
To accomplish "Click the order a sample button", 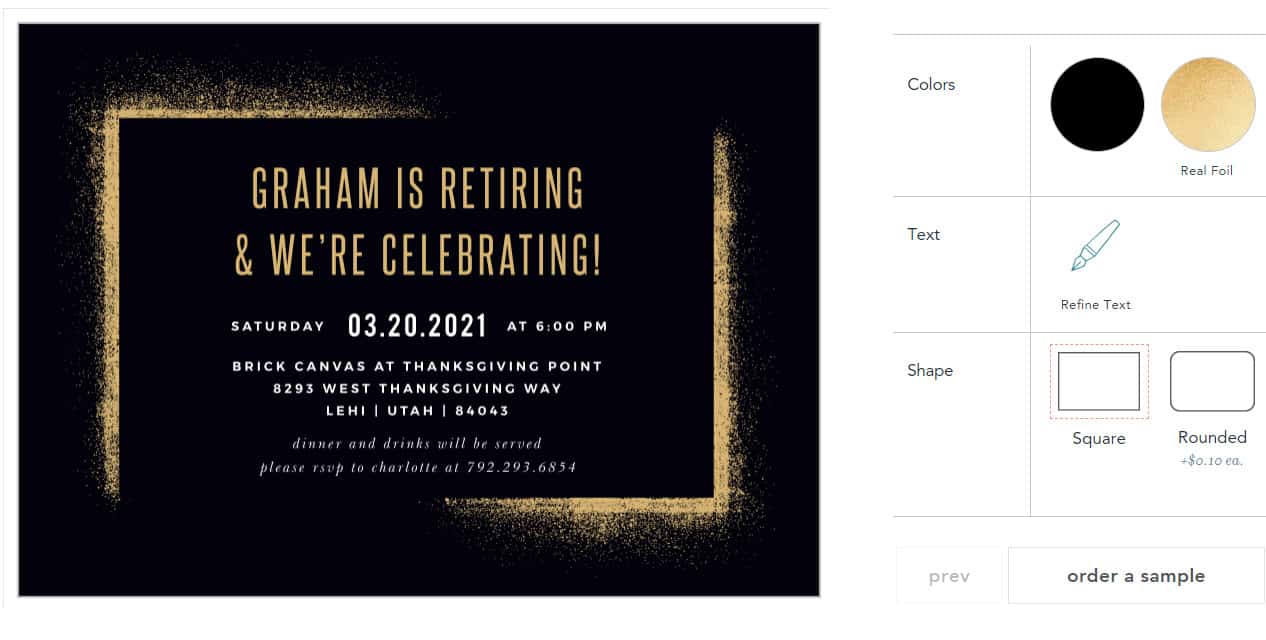I will click(x=1136, y=575).
